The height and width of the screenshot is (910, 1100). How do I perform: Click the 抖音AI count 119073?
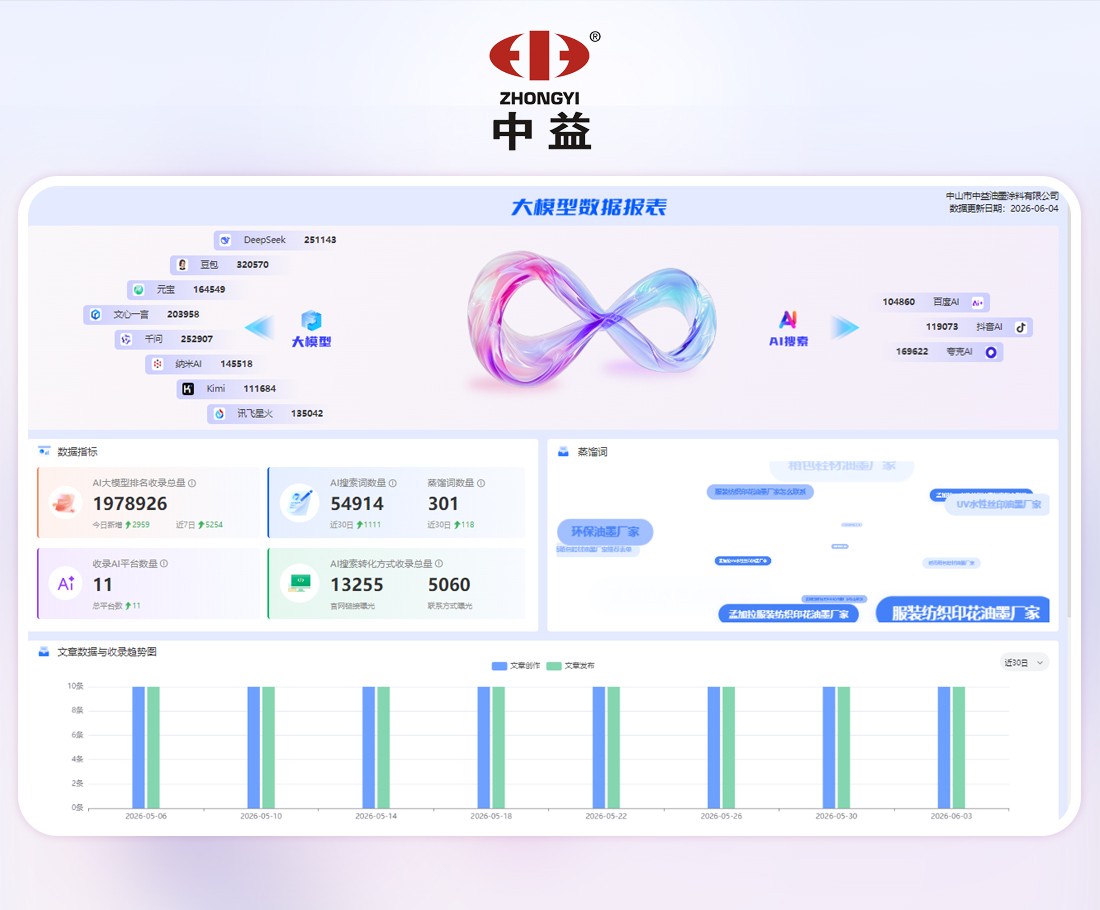(942, 326)
